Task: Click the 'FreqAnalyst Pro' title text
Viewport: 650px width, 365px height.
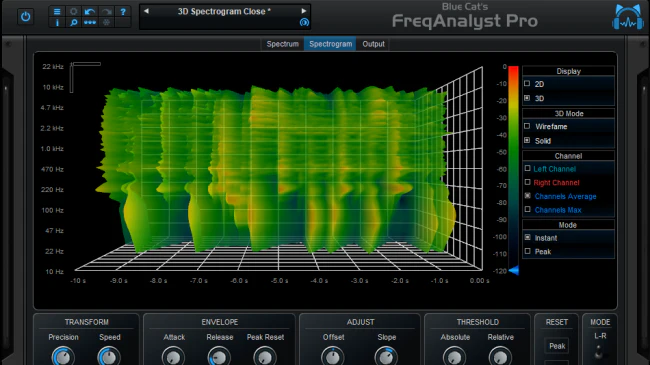Action: pos(465,21)
